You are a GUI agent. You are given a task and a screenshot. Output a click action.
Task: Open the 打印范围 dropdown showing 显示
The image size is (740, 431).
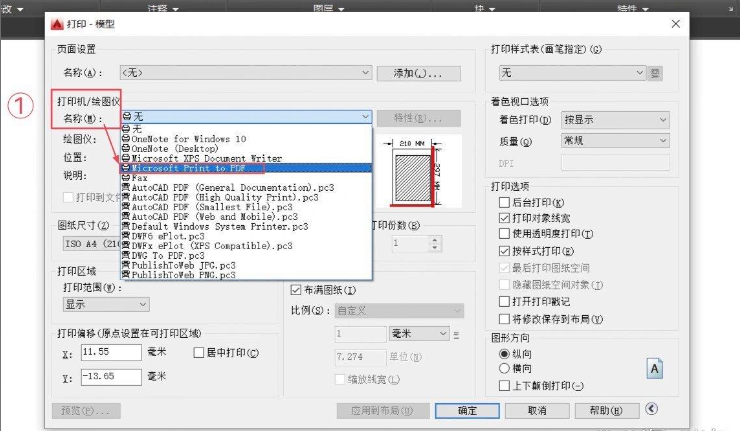click(105, 304)
